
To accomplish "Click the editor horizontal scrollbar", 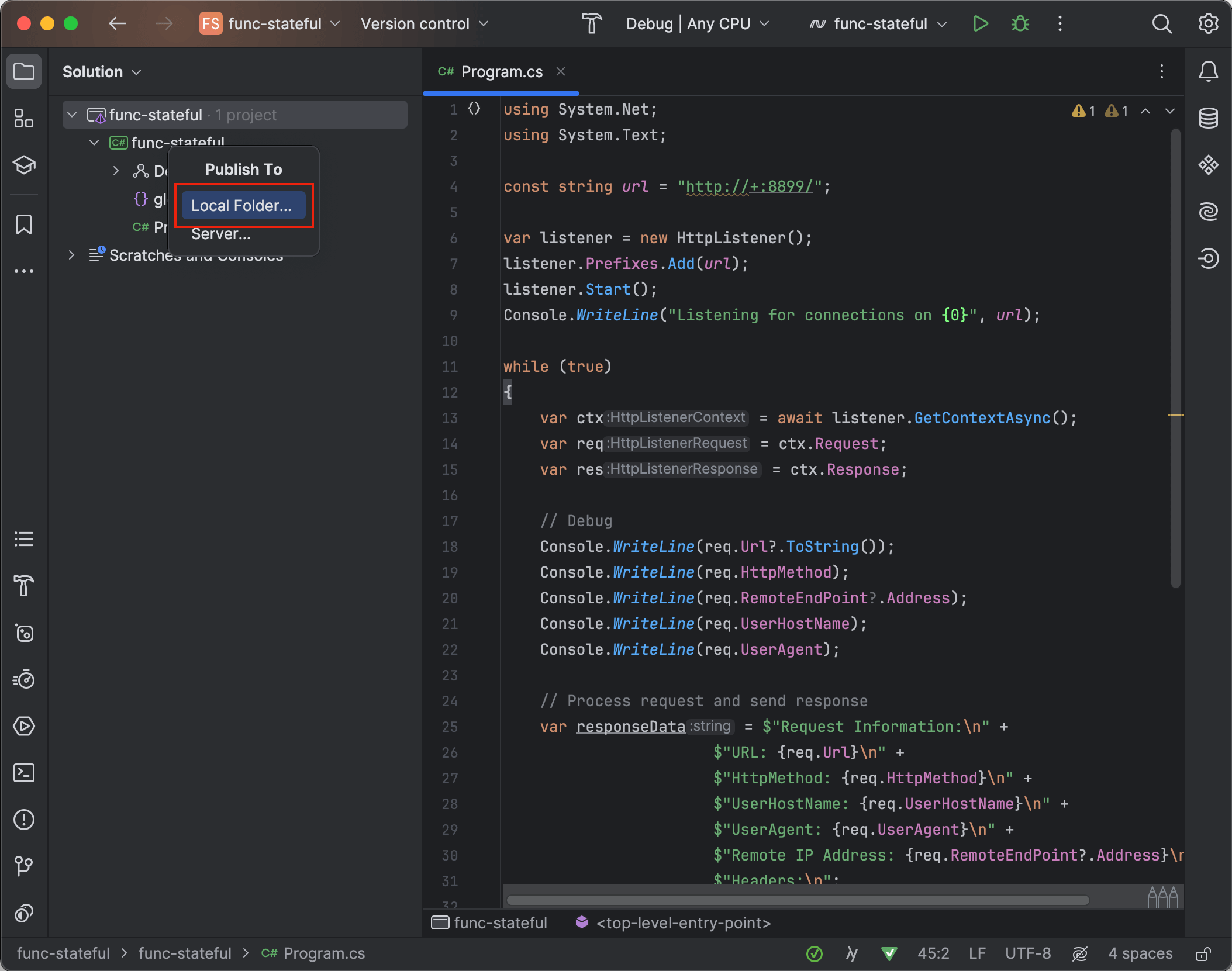I will pos(797,900).
